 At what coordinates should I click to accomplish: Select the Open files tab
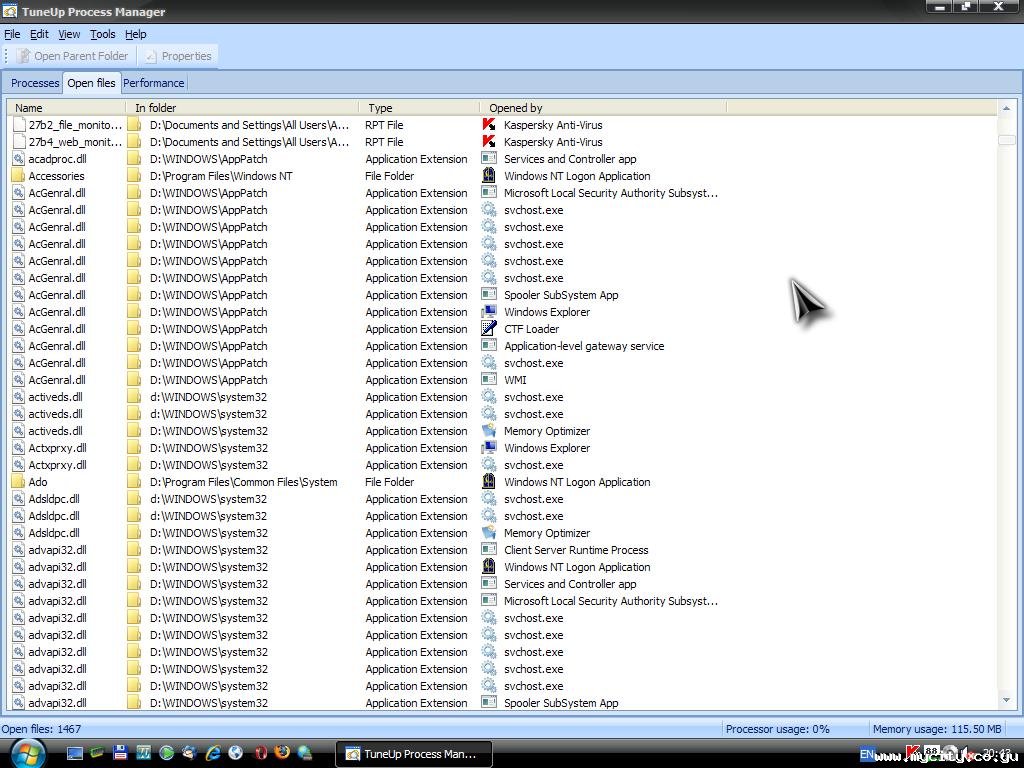91,82
